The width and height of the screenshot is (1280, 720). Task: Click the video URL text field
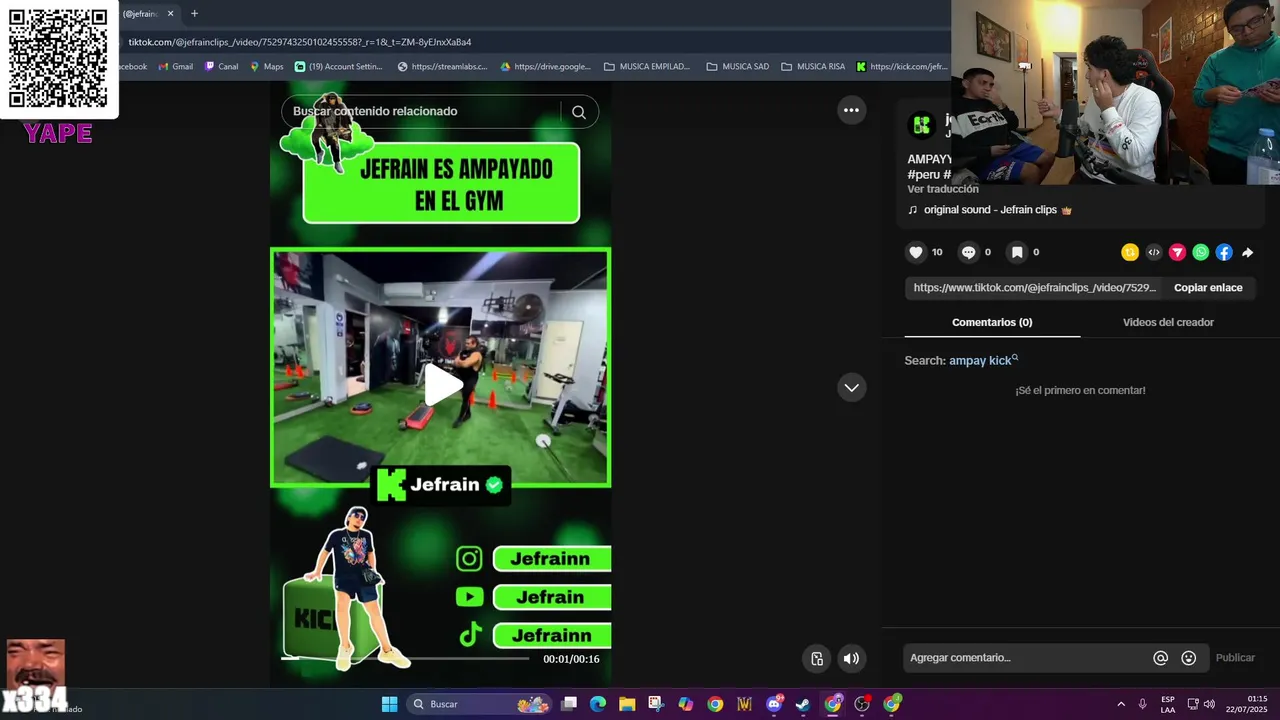point(1035,288)
